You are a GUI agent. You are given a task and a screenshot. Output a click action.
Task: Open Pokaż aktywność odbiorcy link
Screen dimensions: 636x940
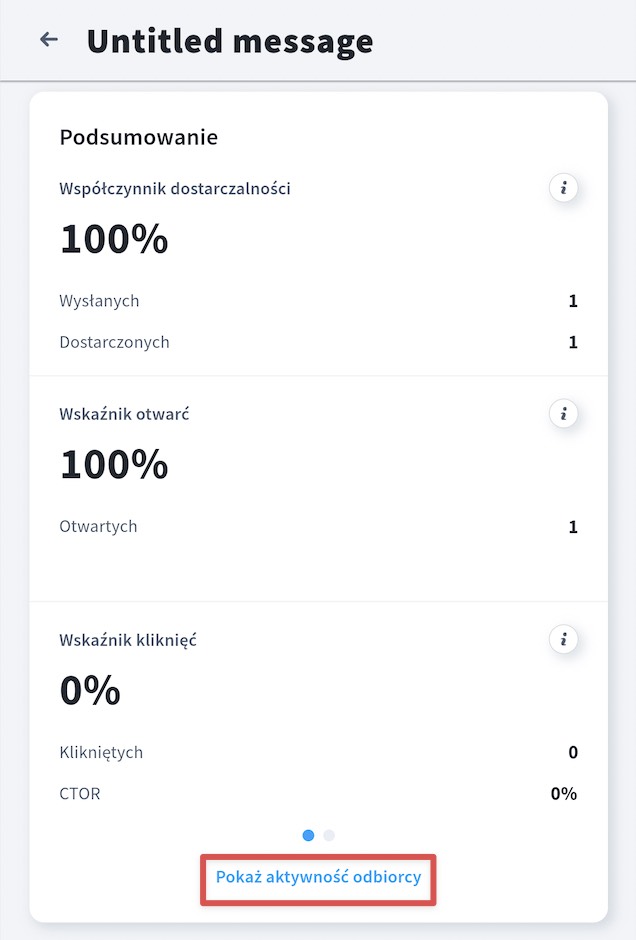(x=318, y=877)
